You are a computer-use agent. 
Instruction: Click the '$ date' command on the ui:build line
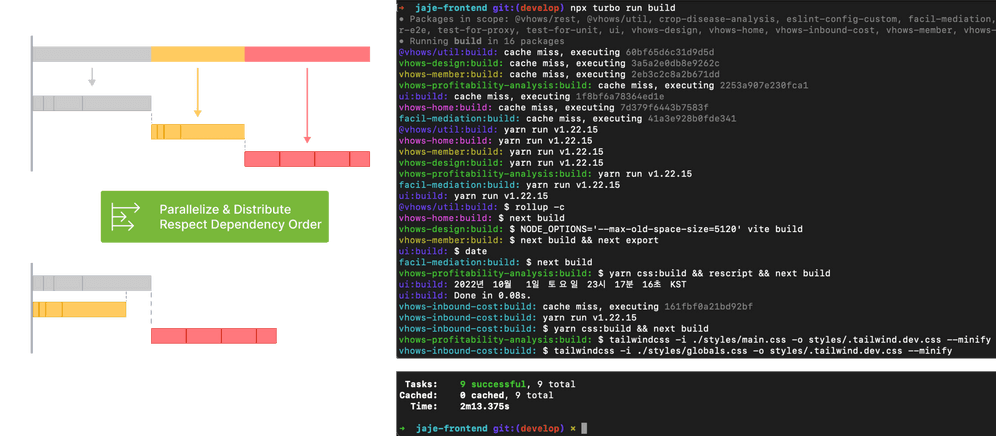click(470, 251)
